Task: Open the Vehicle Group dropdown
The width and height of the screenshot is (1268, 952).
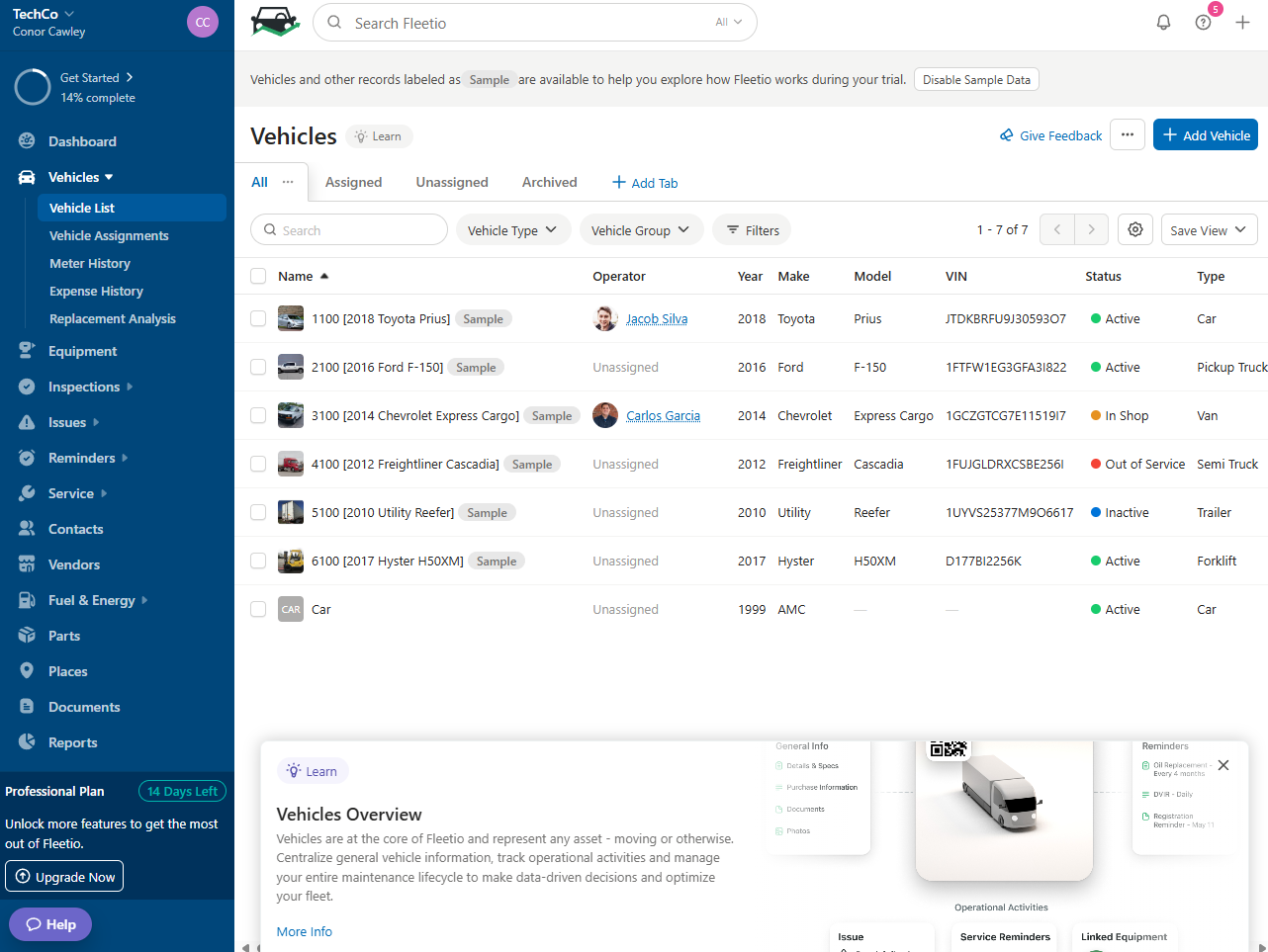Action: (x=641, y=229)
